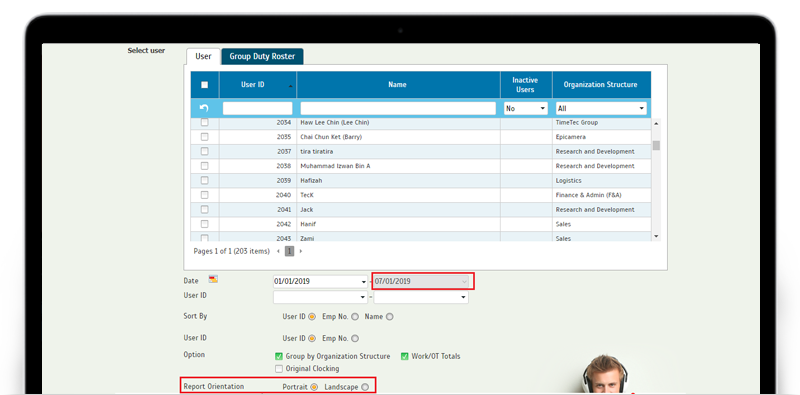The image size is (800, 395).
Task: Click the user list scrollbar thumb
Action: pos(656,145)
